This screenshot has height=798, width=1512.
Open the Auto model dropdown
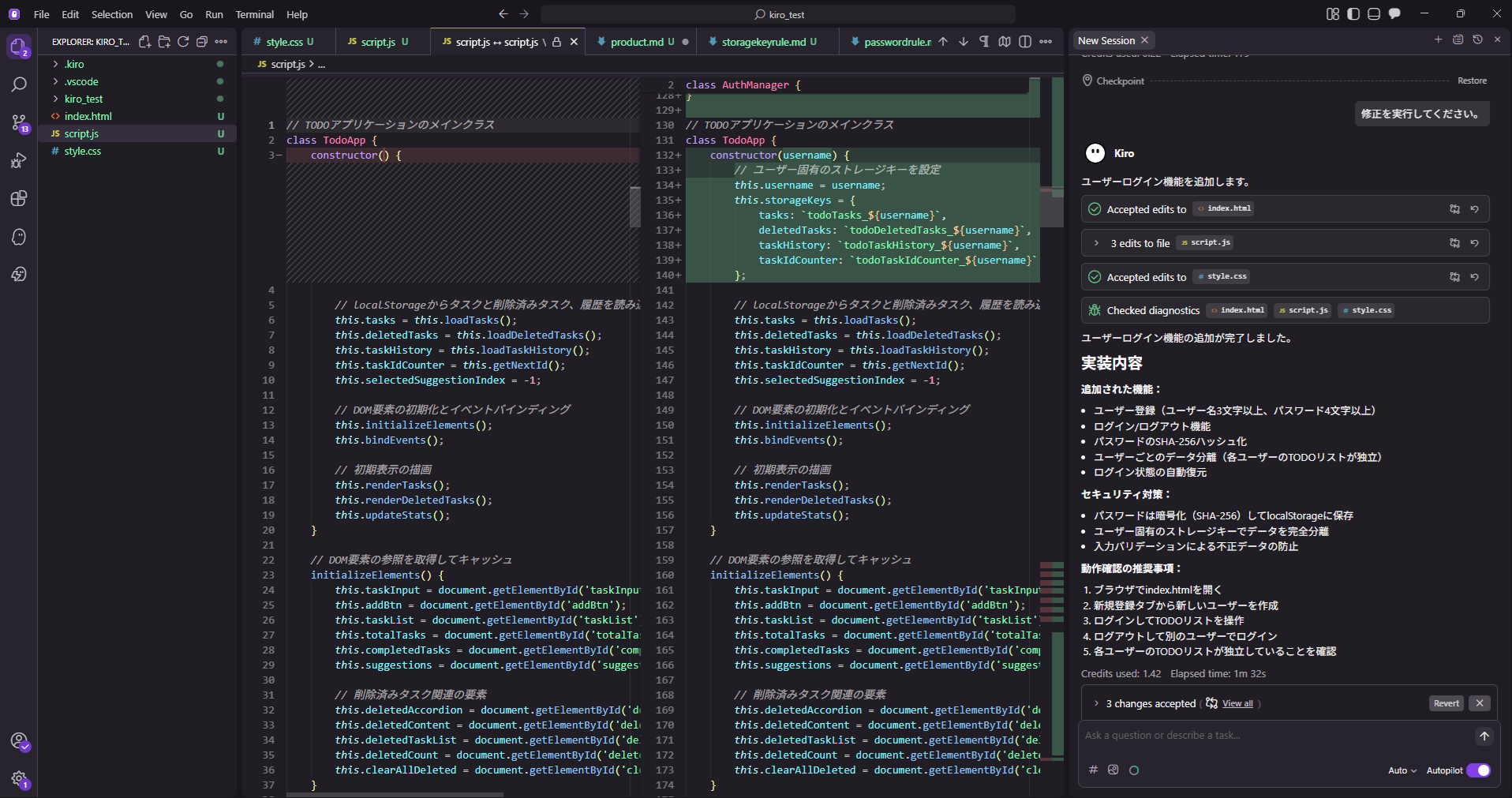pyautogui.click(x=1402, y=770)
